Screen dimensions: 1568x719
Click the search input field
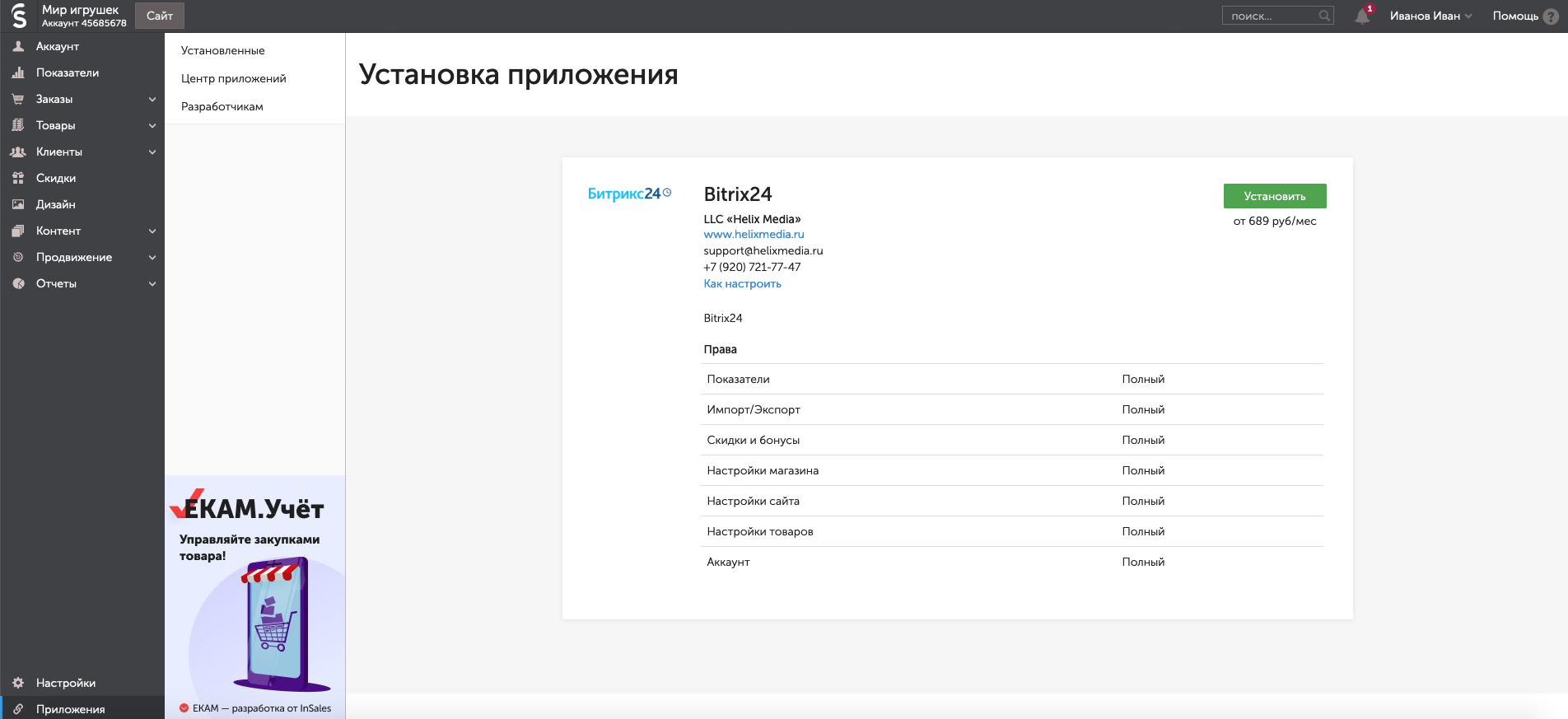1278,16
